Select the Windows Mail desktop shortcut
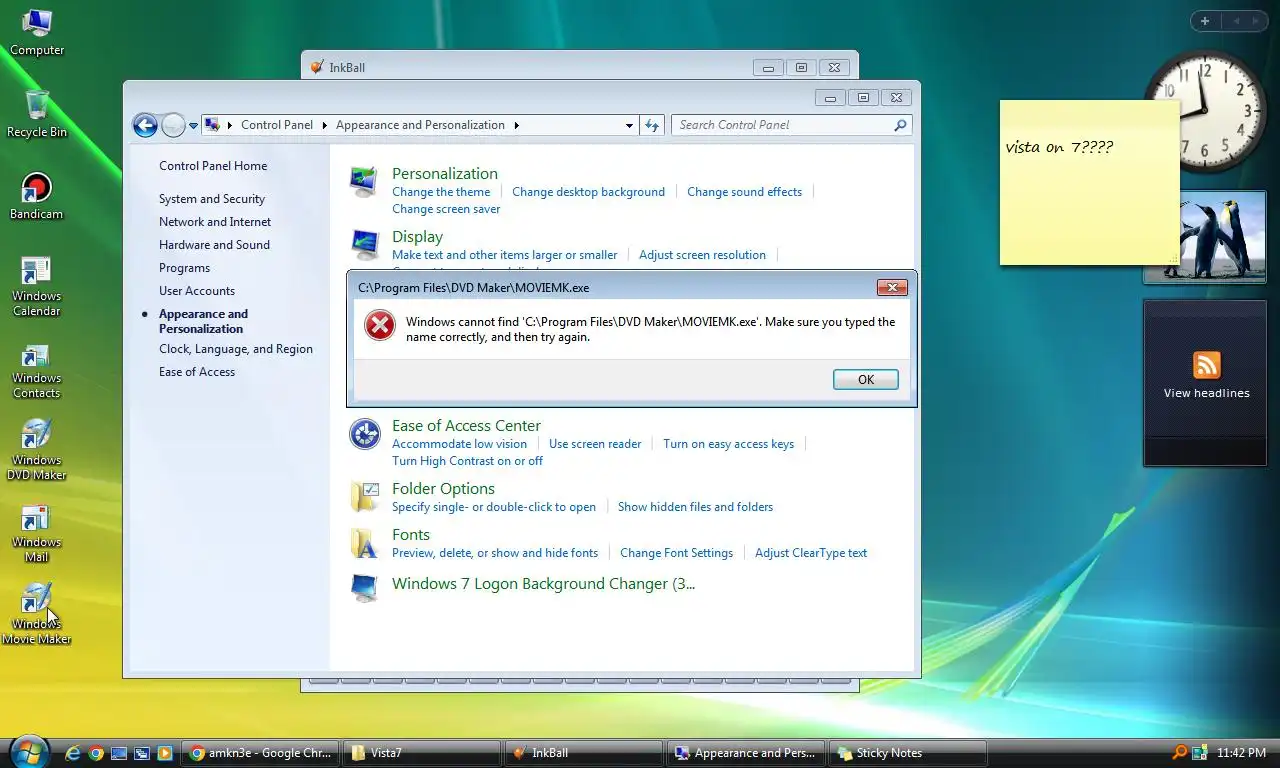Screen dimensions: 1280x768 (x=37, y=533)
